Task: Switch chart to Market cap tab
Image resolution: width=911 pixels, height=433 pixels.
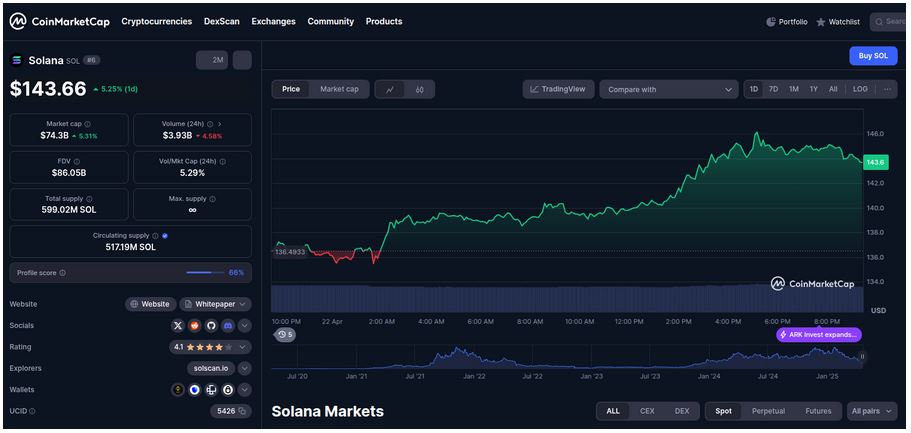Action: [339, 89]
